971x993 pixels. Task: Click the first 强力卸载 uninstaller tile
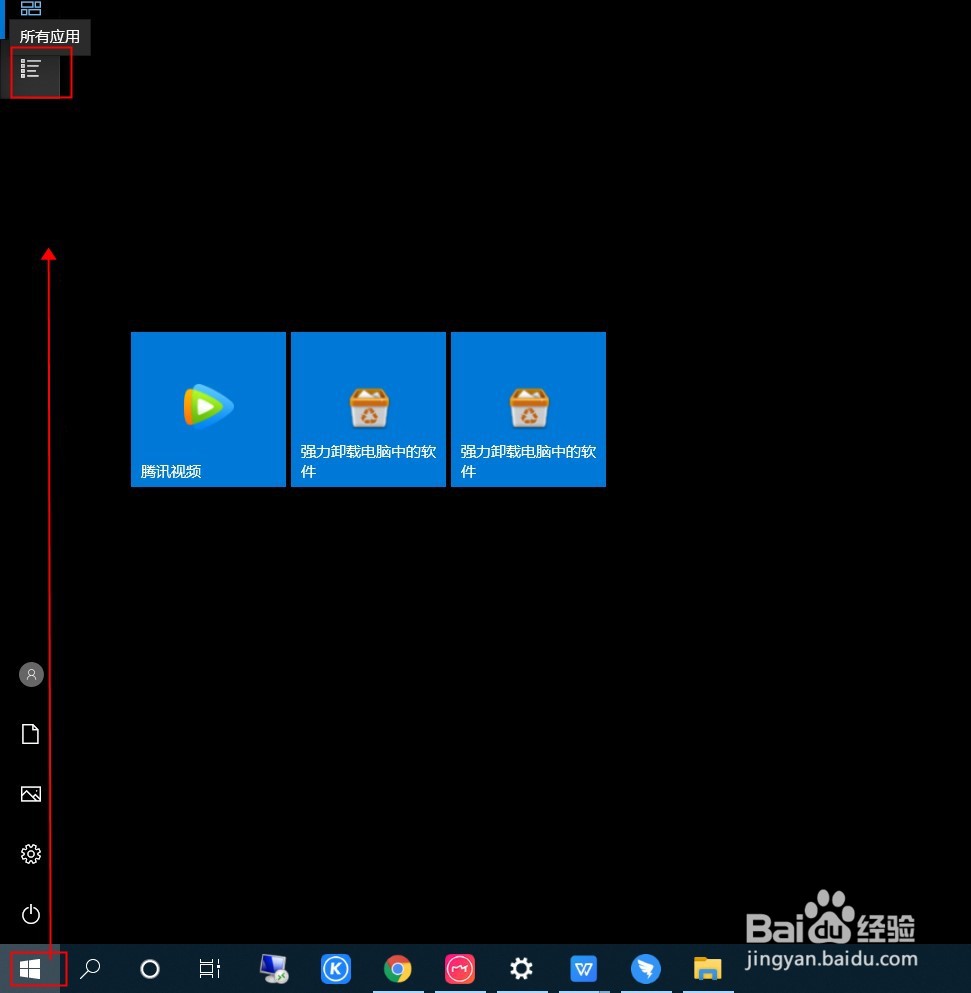tap(367, 408)
